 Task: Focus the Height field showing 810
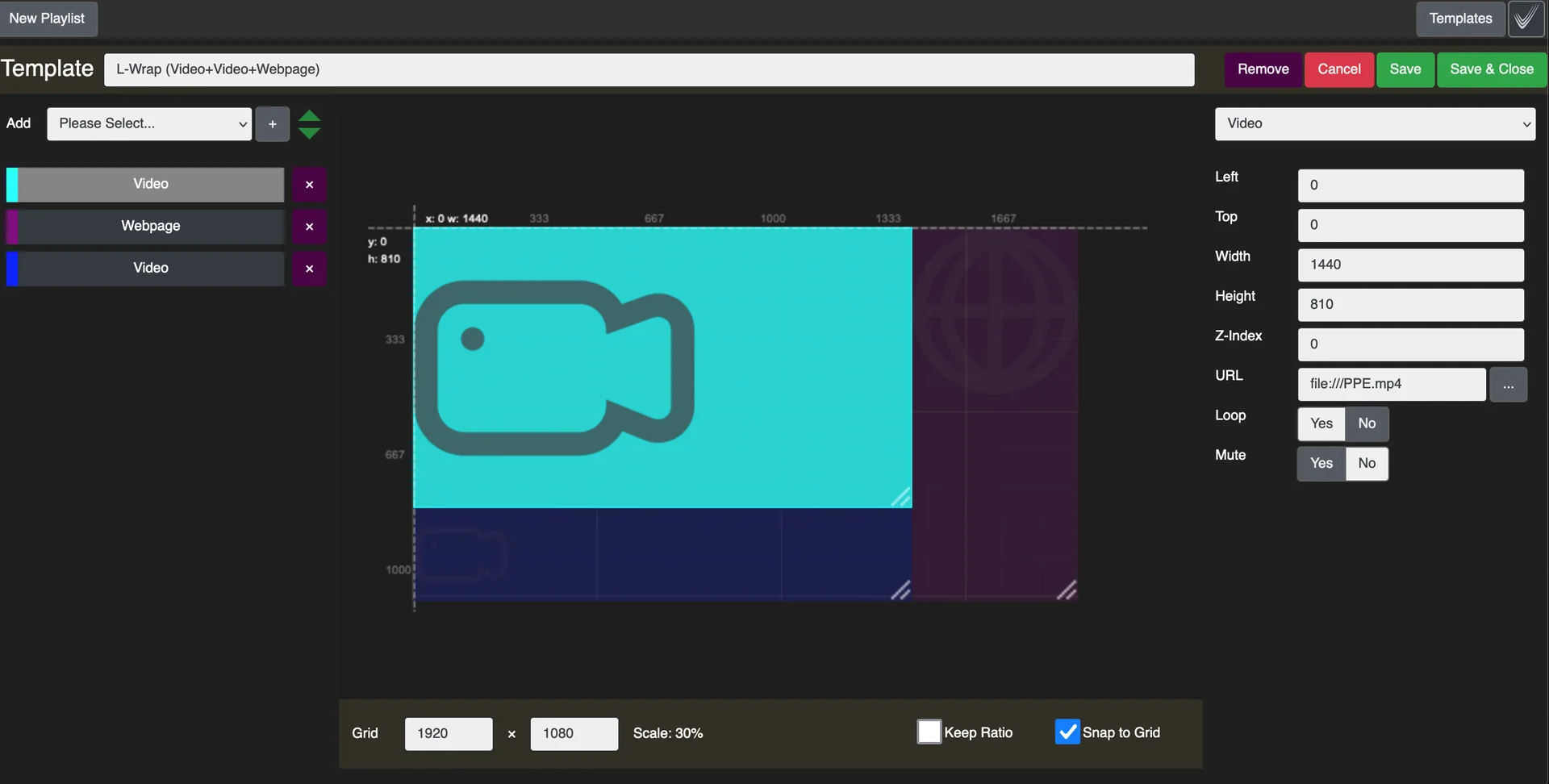click(x=1410, y=305)
